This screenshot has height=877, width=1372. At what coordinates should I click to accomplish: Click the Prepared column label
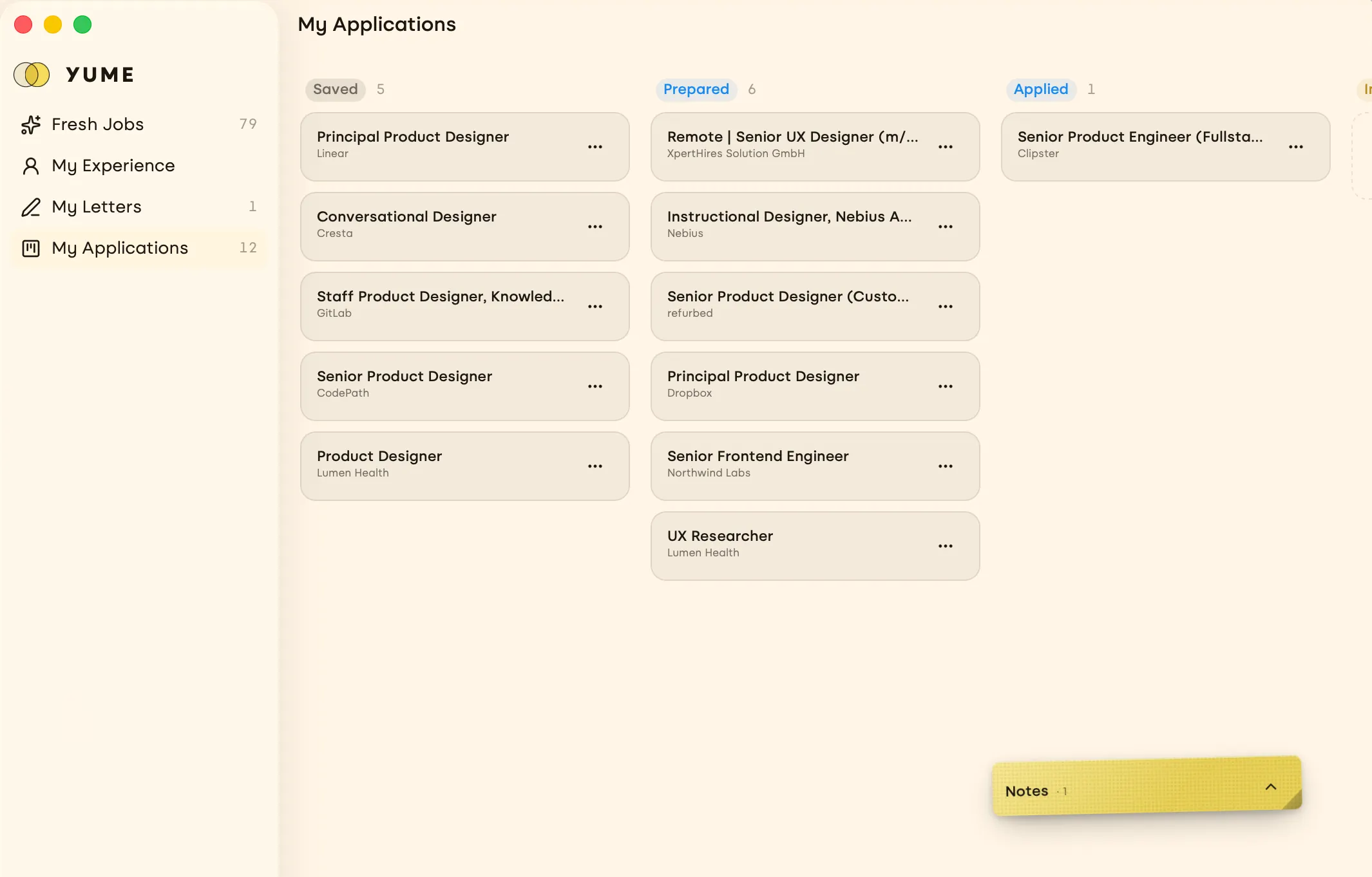click(x=696, y=90)
